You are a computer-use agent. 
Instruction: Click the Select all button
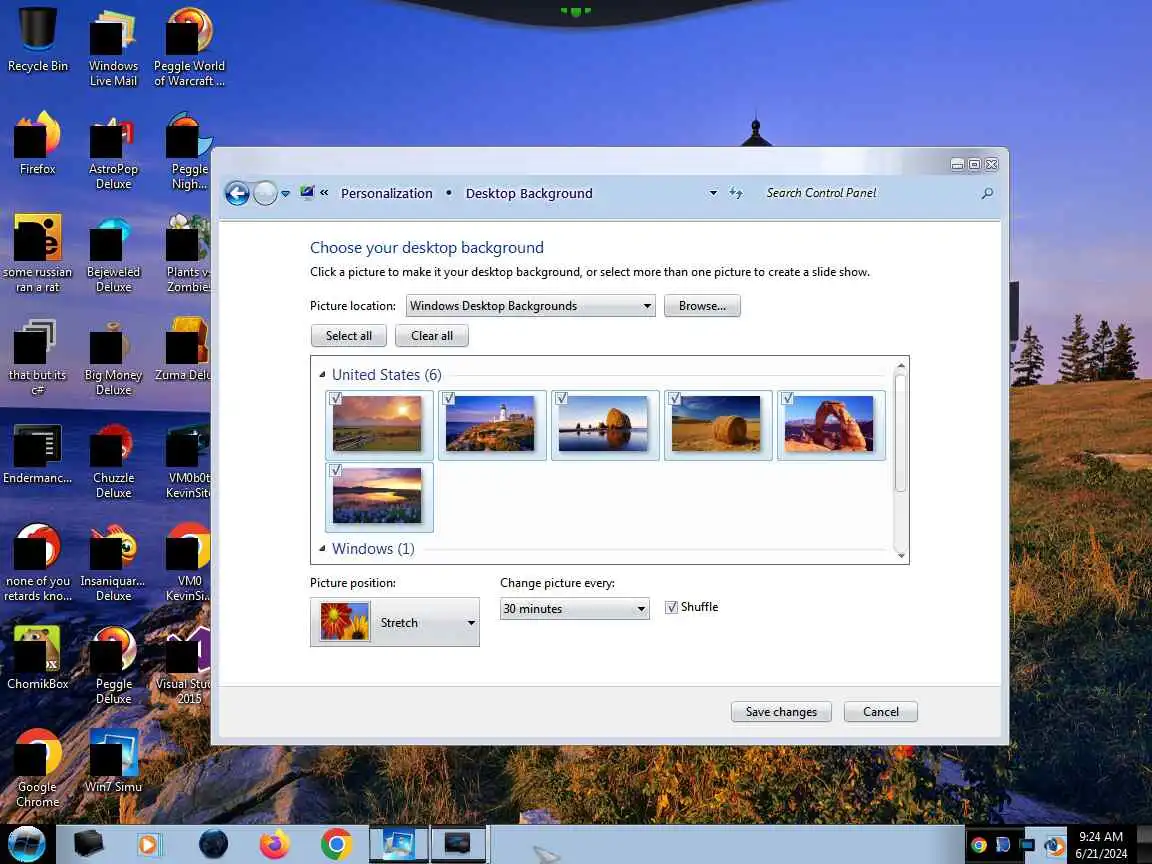coord(348,336)
